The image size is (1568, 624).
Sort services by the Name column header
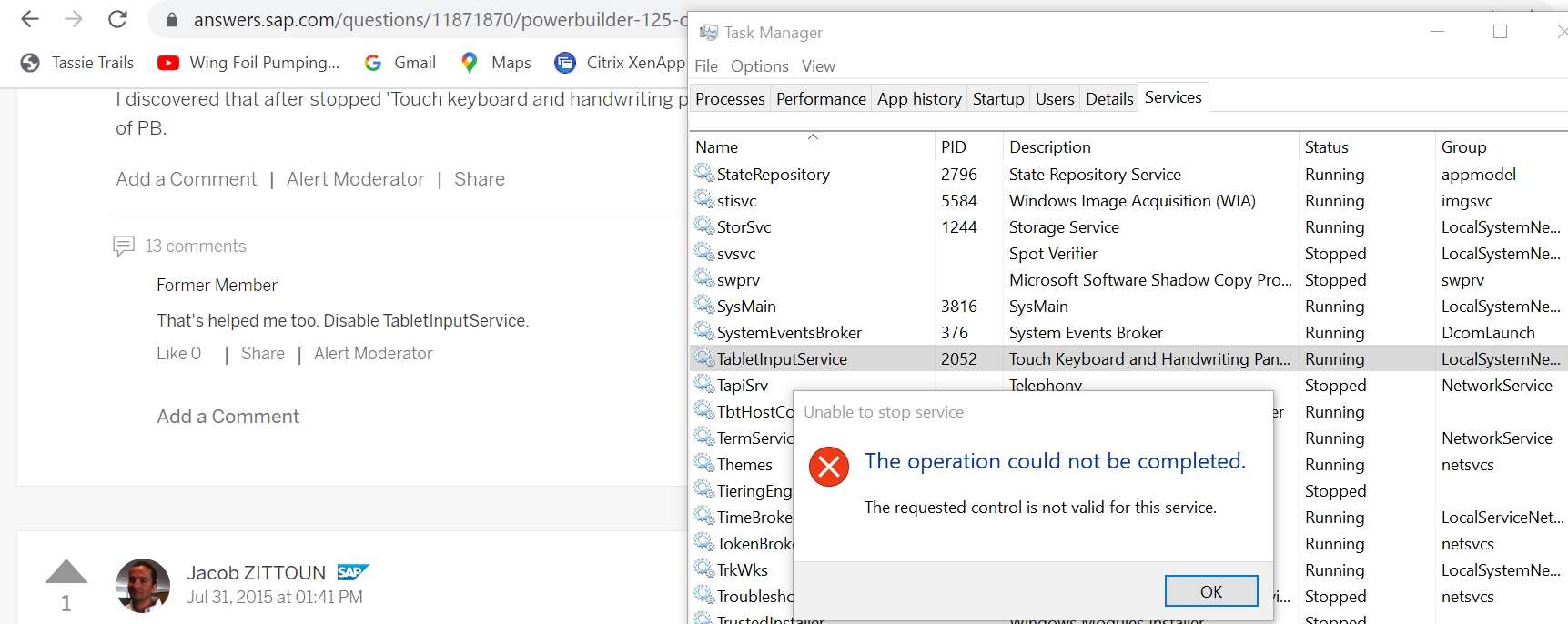click(717, 147)
